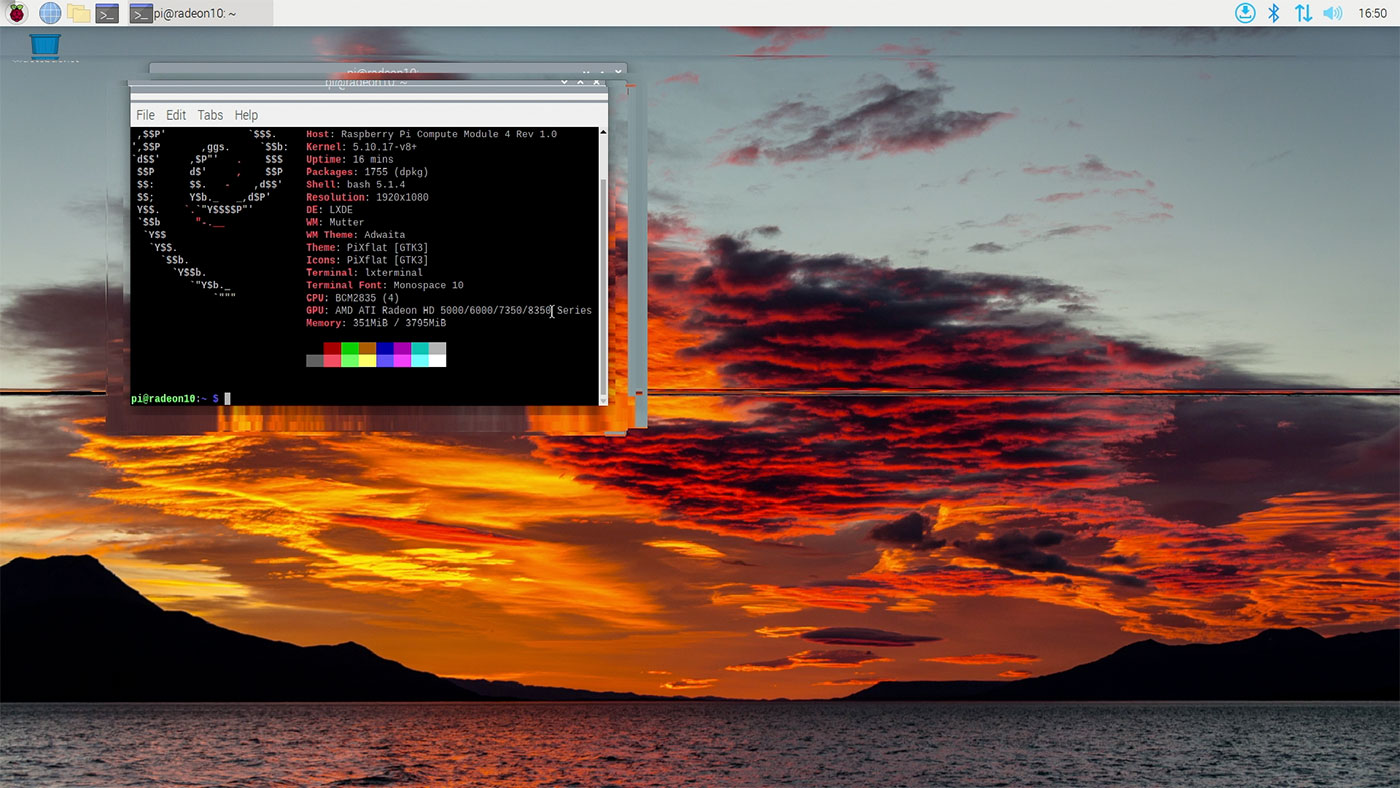
Task: Click the 'Uptime: 16 mins' line
Action: coord(349,160)
